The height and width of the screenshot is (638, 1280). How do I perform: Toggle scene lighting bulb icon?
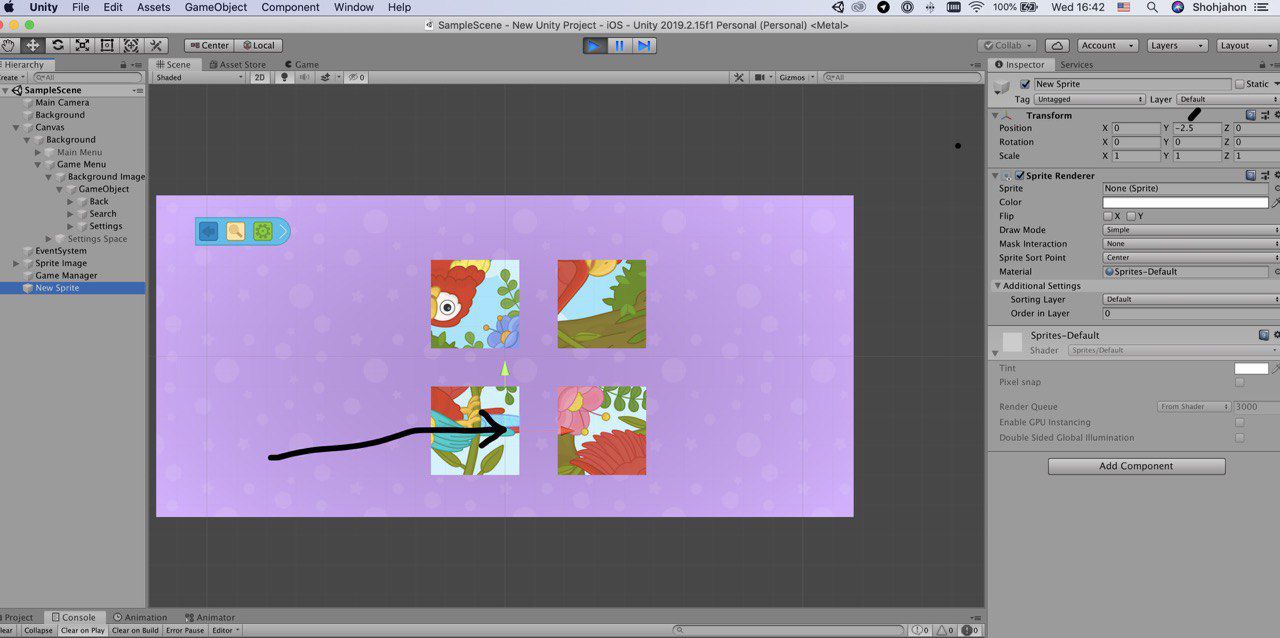[284, 77]
